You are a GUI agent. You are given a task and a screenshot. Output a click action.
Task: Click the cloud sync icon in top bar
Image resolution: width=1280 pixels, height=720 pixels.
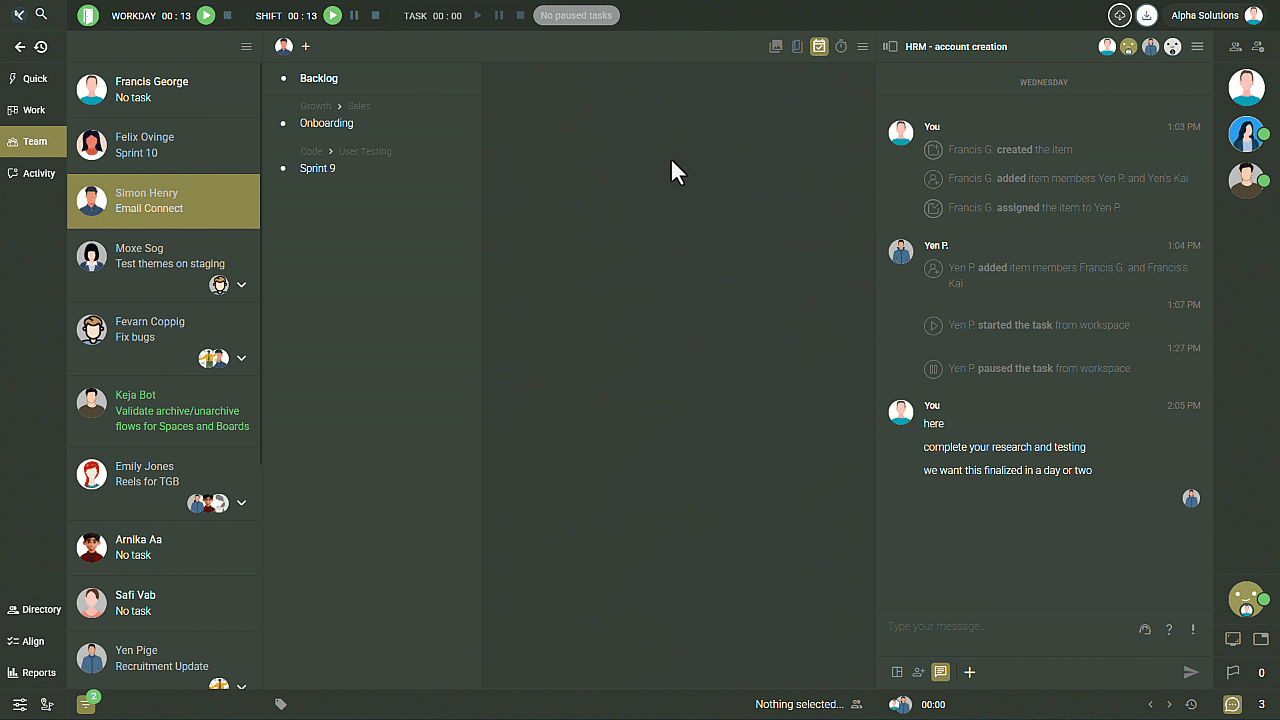[1120, 15]
